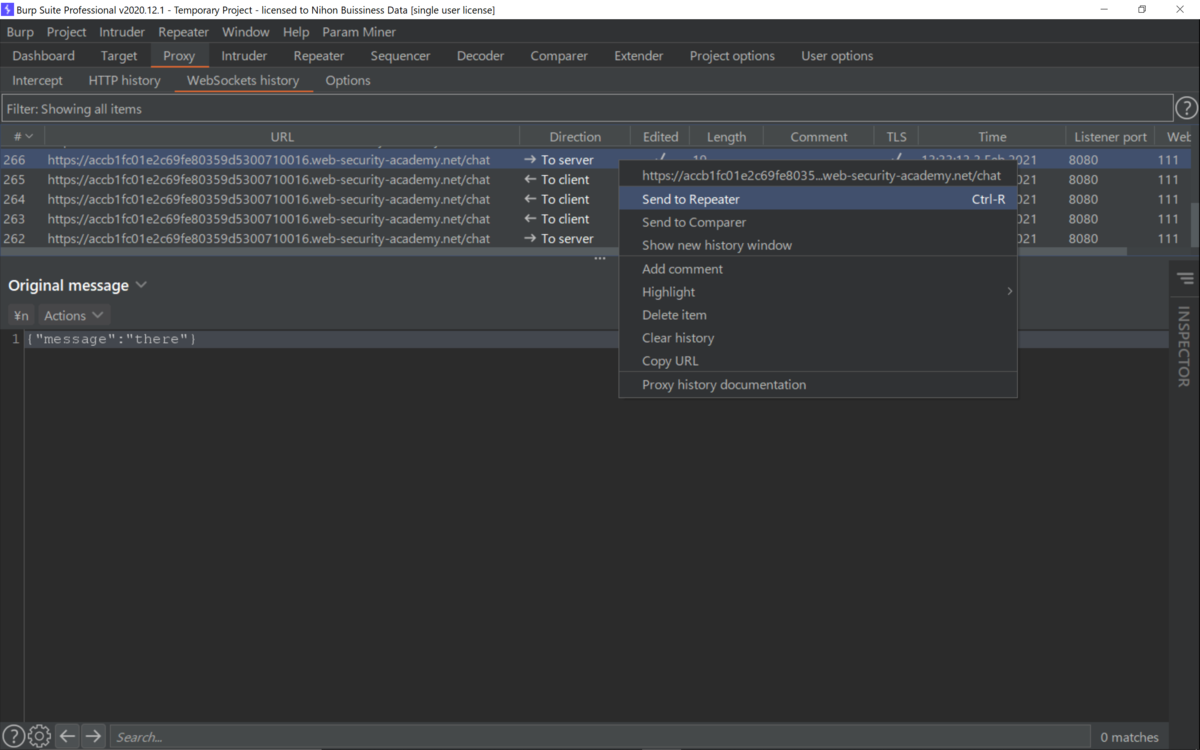Select history row 264
This screenshot has width=1200, height=750.
coord(310,199)
